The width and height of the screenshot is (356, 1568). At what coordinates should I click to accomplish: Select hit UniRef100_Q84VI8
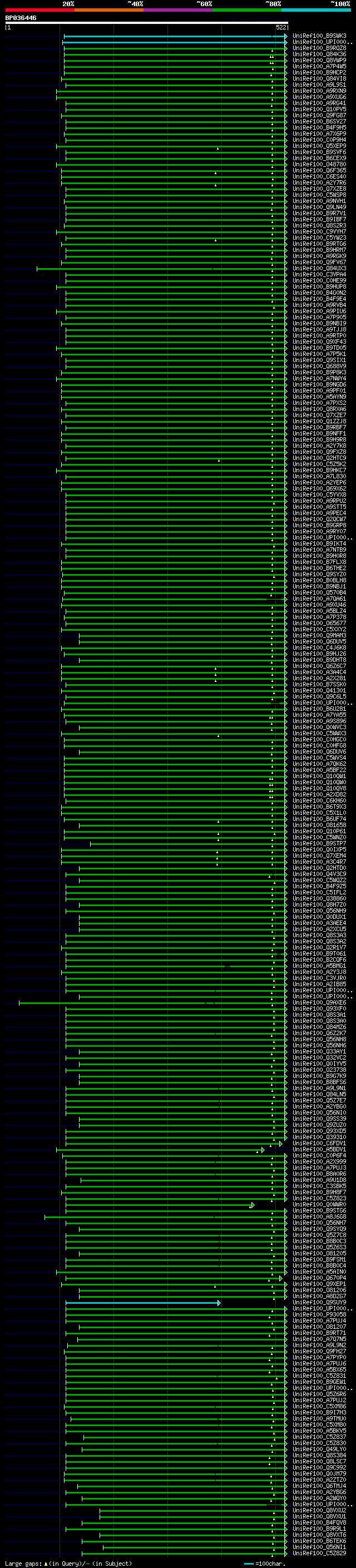point(319,78)
